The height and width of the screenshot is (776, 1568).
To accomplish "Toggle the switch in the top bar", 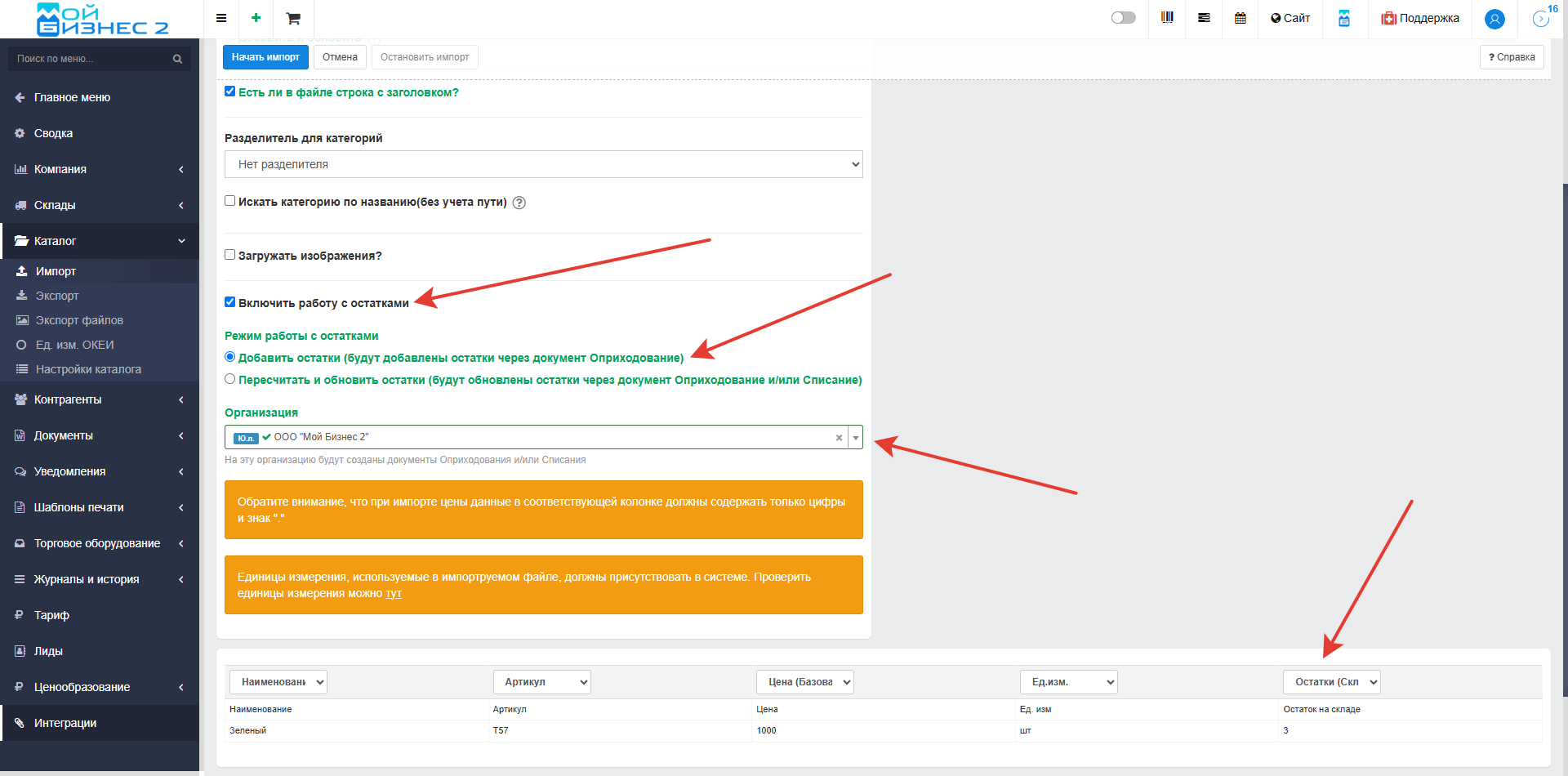I will (x=1123, y=18).
